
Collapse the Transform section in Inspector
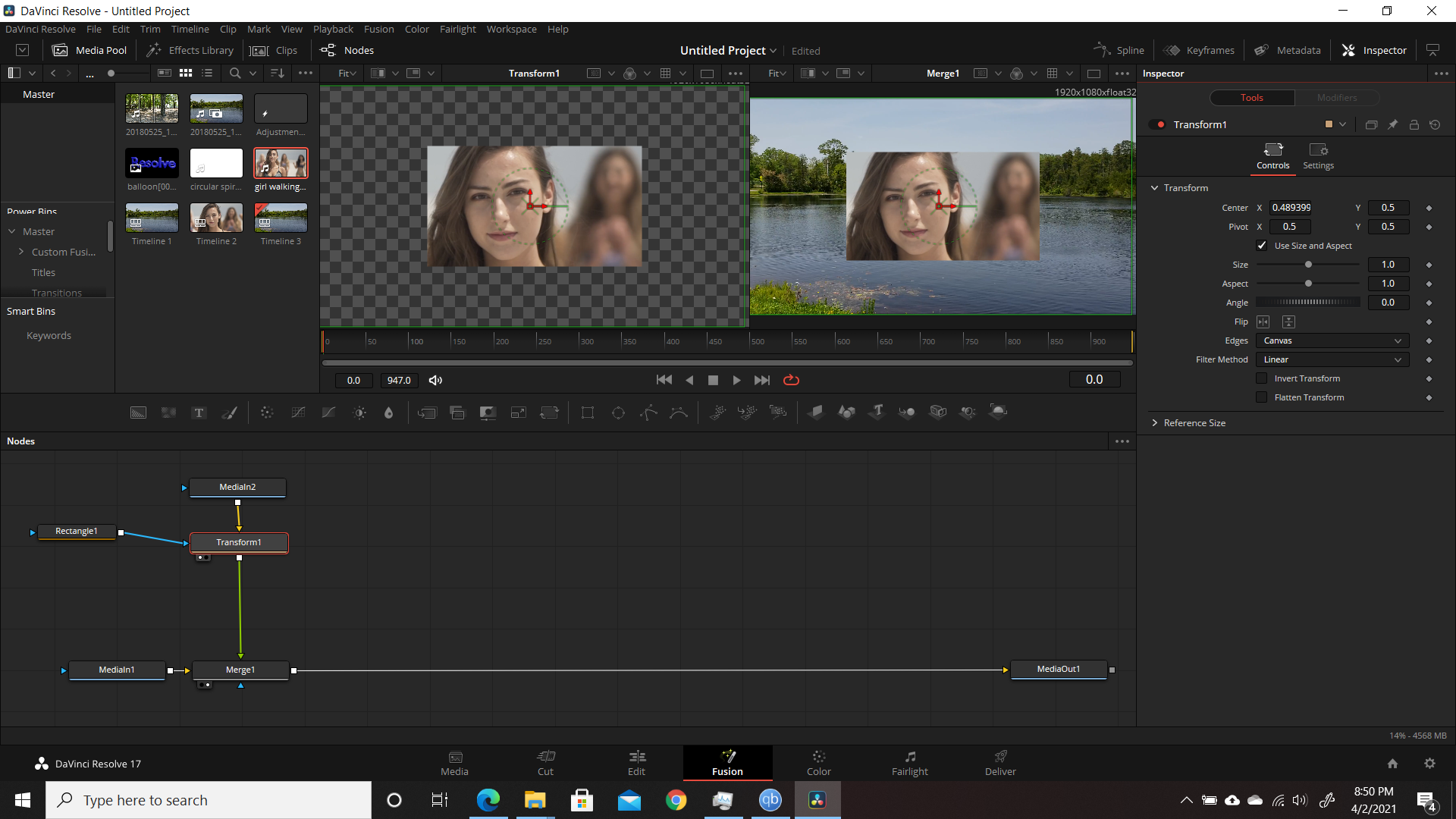click(x=1154, y=188)
